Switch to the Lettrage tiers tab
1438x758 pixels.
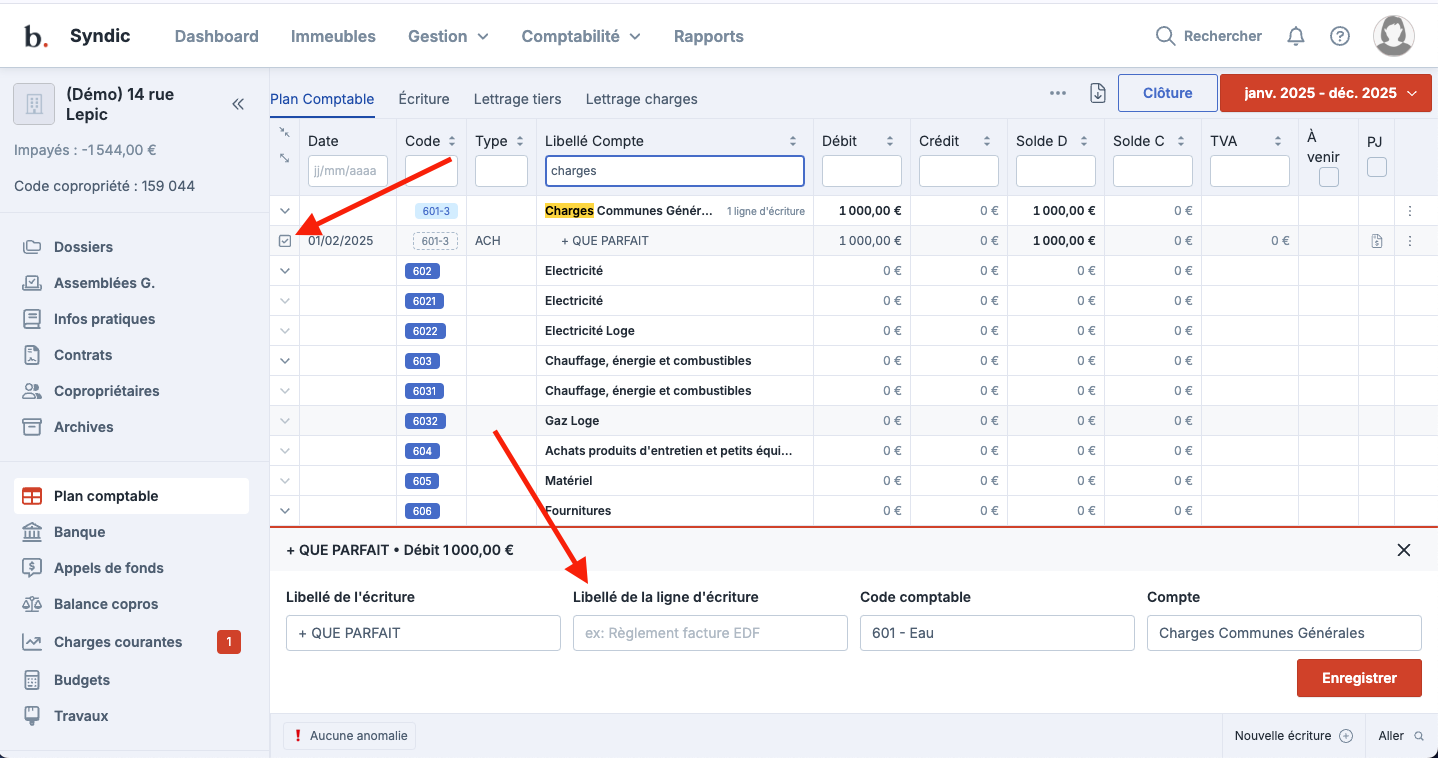coord(517,99)
